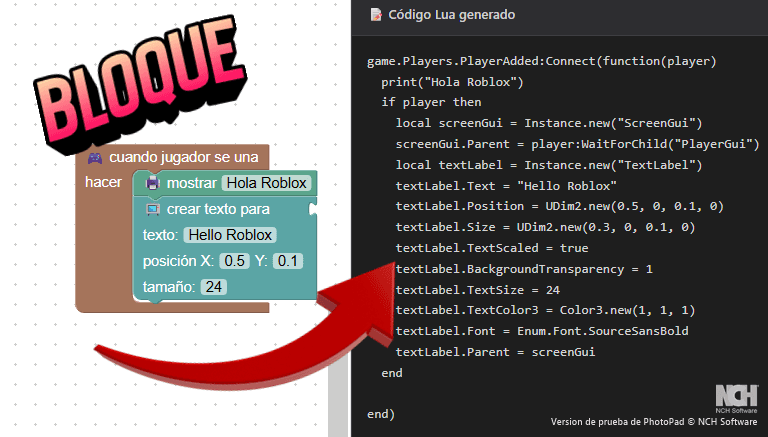The height and width of the screenshot is (437, 768).
Task: Click the 'local screenGui = Instance.new' line
Action: pos(549,123)
